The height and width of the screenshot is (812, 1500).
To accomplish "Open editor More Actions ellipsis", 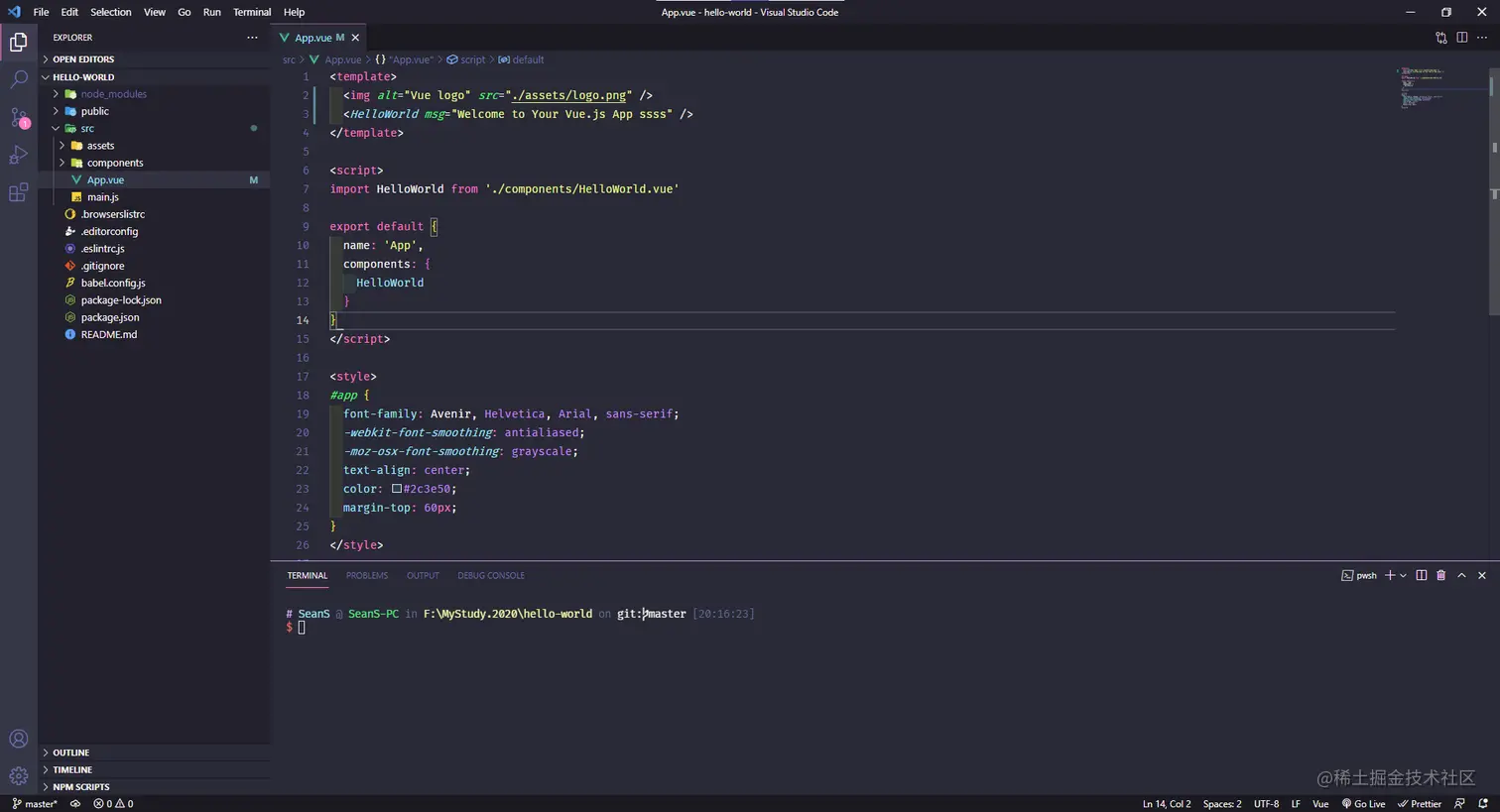I will click(1483, 38).
